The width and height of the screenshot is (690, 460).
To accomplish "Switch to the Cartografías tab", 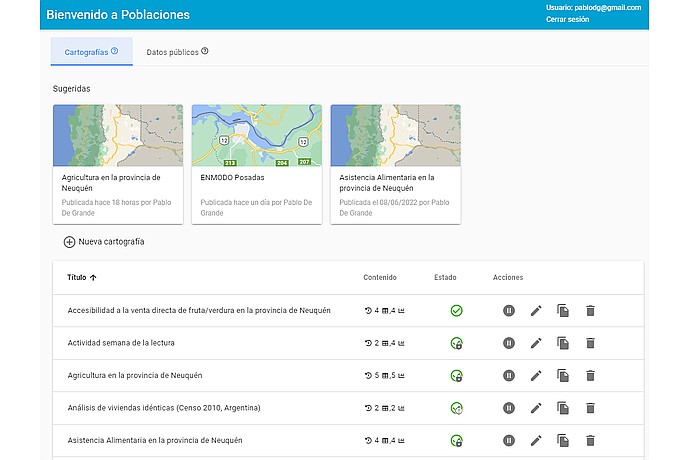I will click(x=92, y=52).
